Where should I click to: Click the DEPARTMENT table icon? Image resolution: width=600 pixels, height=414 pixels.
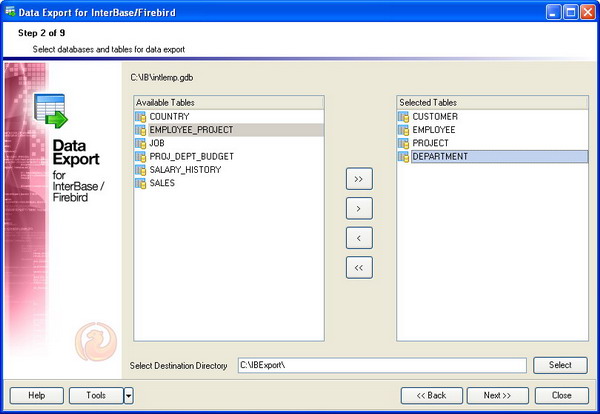pos(403,156)
